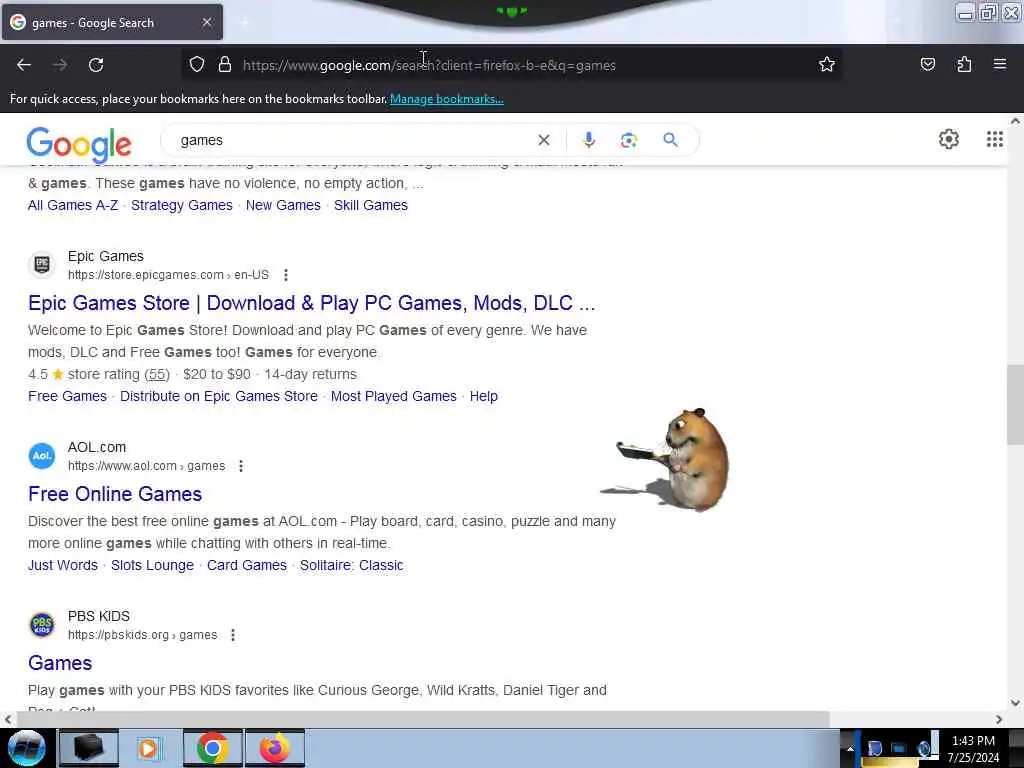Click the PBS KIDS favicon
Viewport: 1024px width, 768px height.
[42, 625]
